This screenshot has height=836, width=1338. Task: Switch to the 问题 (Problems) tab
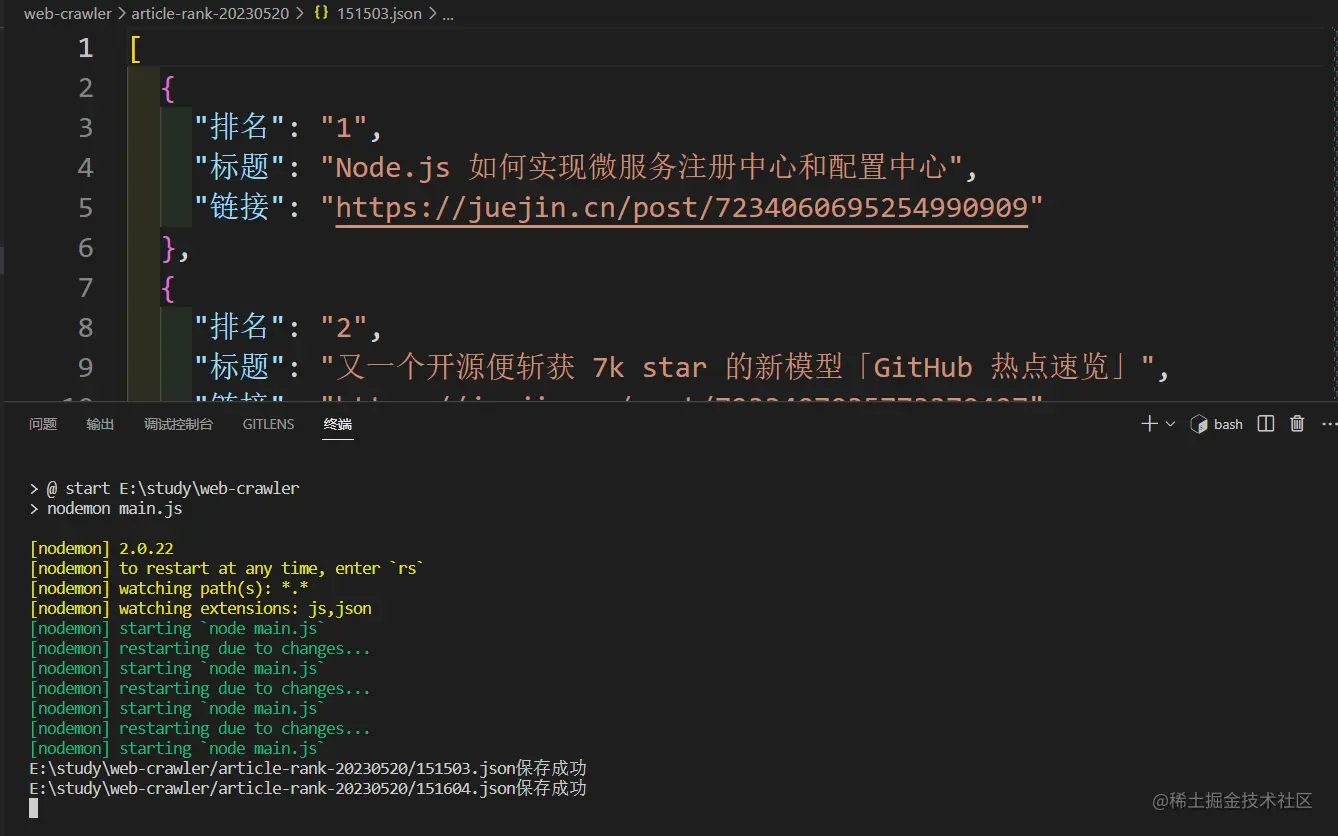point(43,424)
